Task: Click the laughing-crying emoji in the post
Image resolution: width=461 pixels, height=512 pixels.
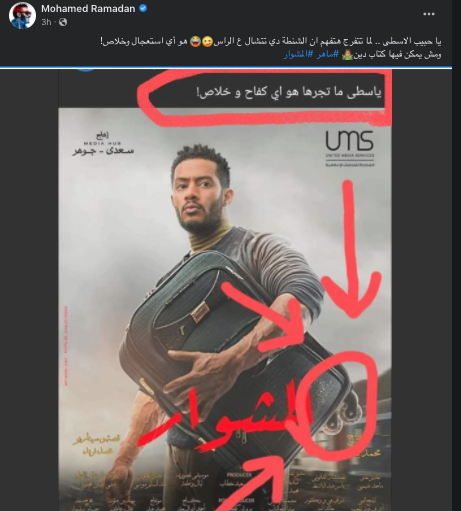Action: [x=196, y=42]
